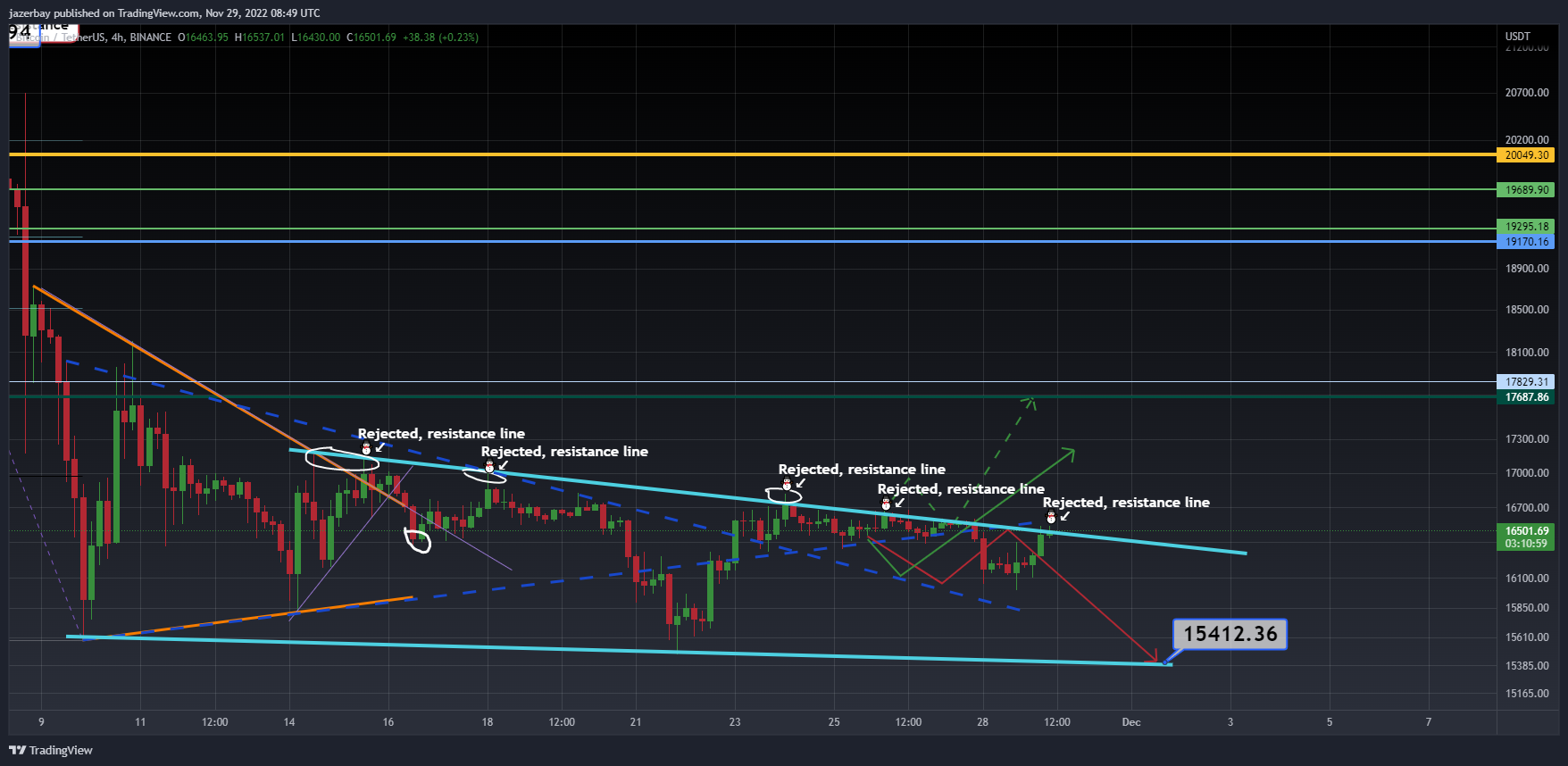Click the 17300.00 price axis tick
Image resolution: width=1568 pixels, height=766 pixels.
click(x=1527, y=439)
